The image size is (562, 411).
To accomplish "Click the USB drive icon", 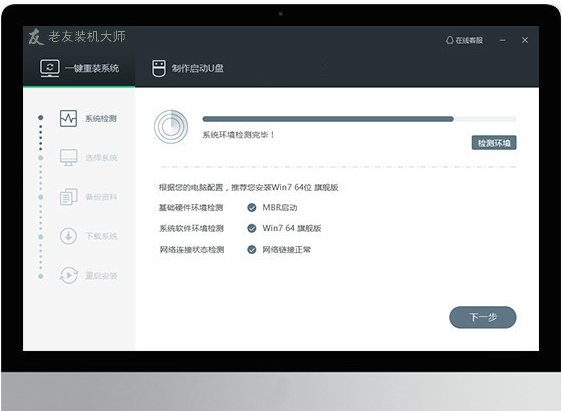I will pyautogui.click(x=159, y=68).
